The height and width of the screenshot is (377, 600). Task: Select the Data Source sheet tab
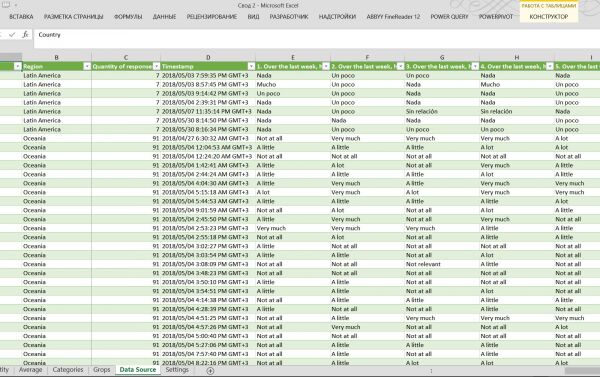138,370
